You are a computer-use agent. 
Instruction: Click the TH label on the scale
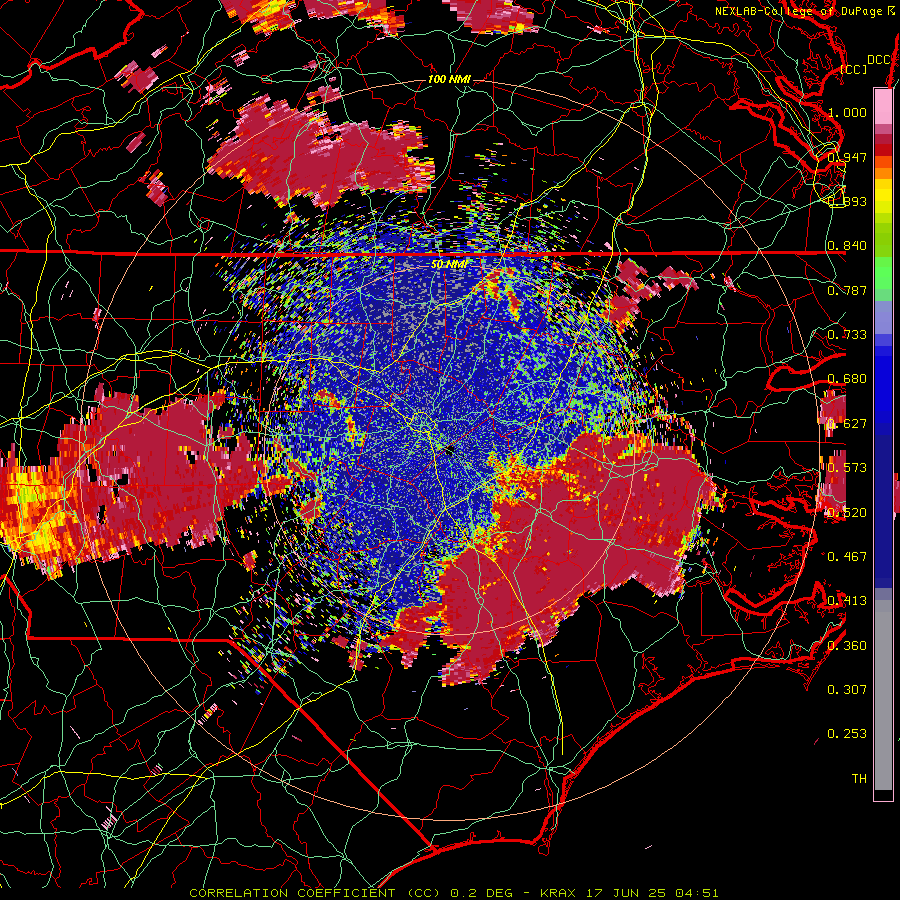859,778
